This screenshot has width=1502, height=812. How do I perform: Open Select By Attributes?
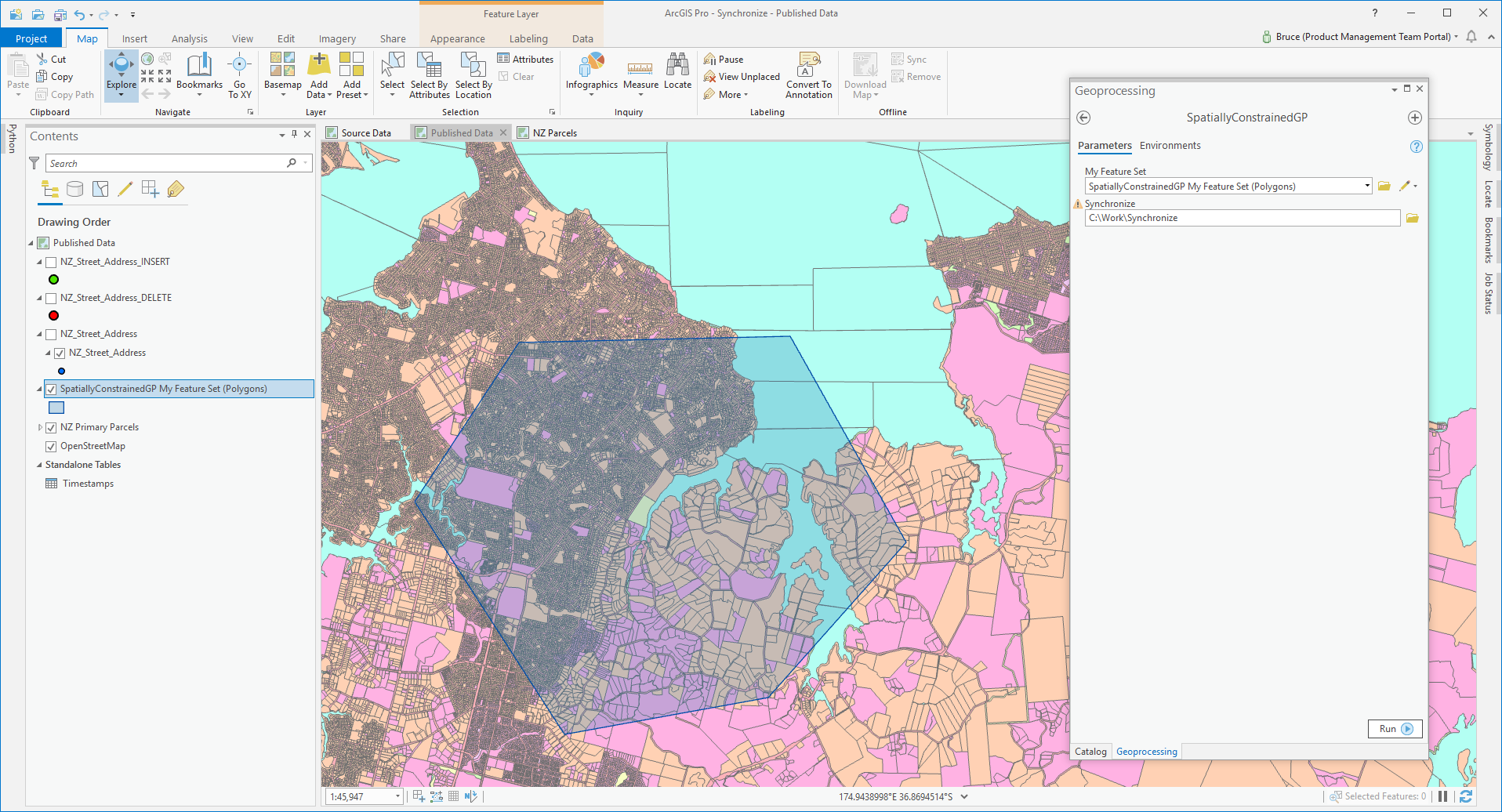[x=430, y=75]
